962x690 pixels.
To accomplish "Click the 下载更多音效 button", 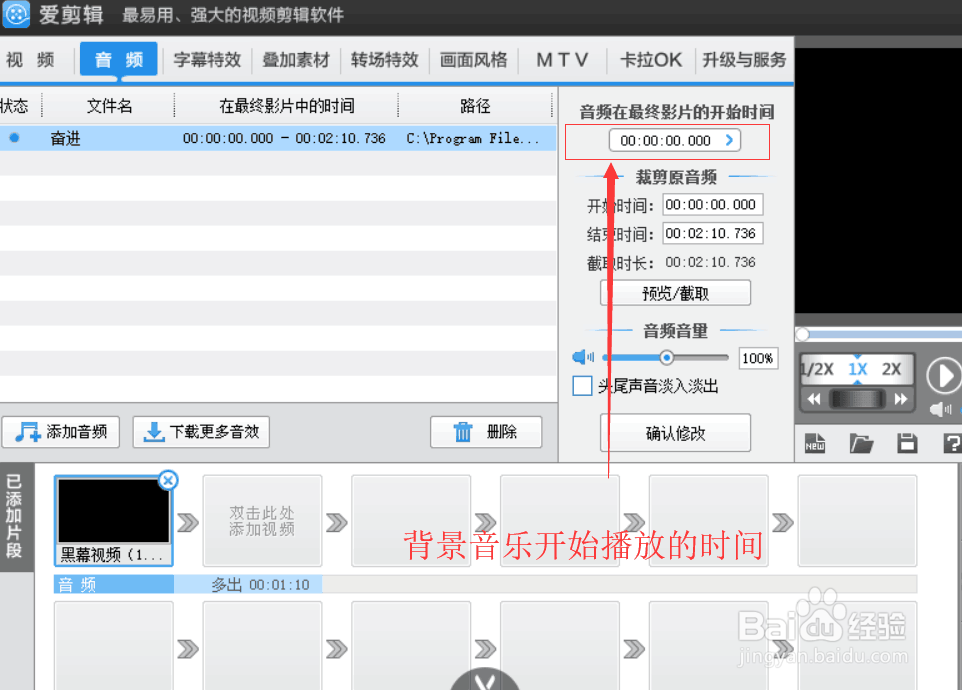I will [x=201, y=432].
